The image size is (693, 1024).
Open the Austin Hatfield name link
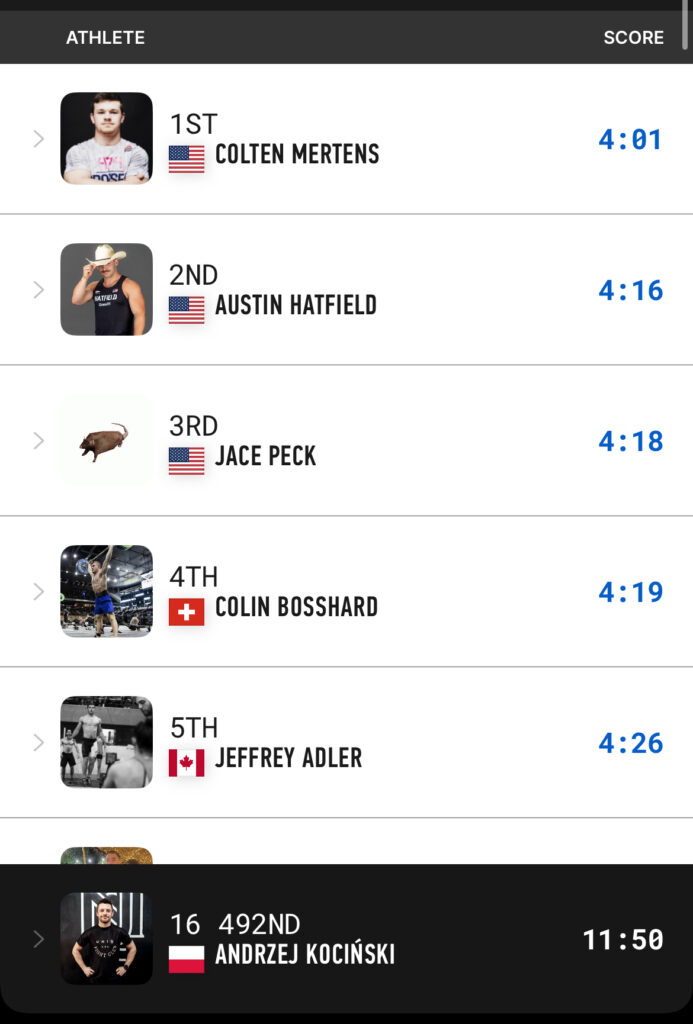tap(296, 306)
